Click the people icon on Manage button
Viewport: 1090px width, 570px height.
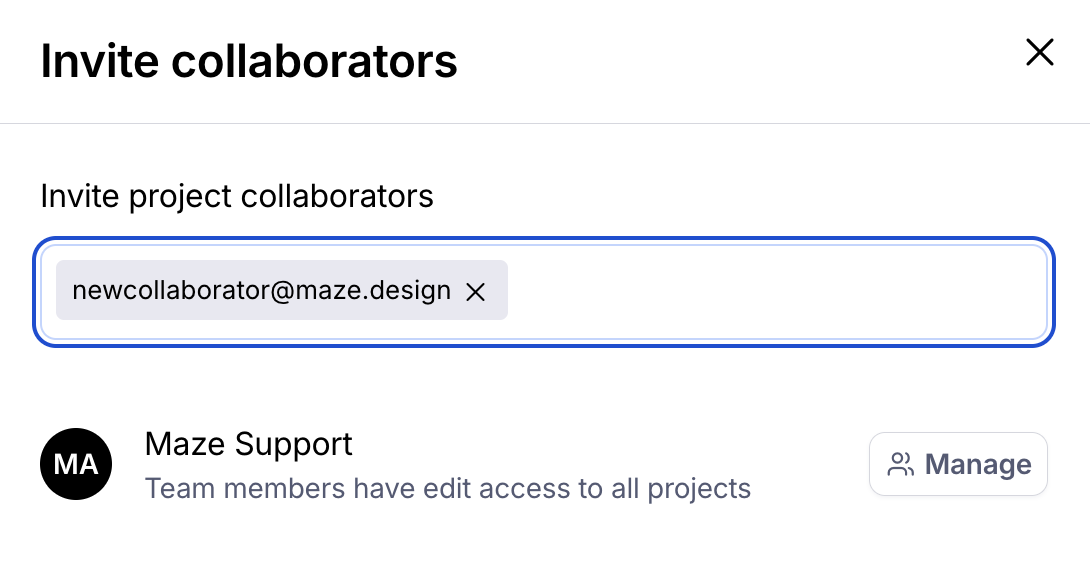pyautogui.click(x=901, y=464)
